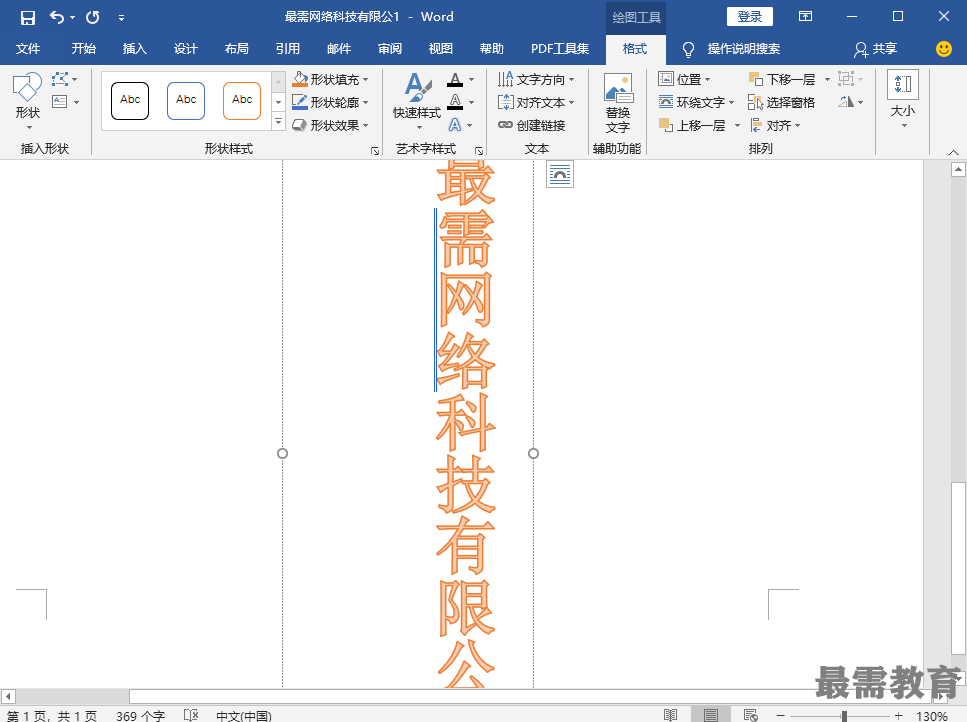Image resolution: width=967 pixels, height=722 pixels.
Task: Open Customize Quick Access Toolbar dropdown
Action: [x=121, y=18]
